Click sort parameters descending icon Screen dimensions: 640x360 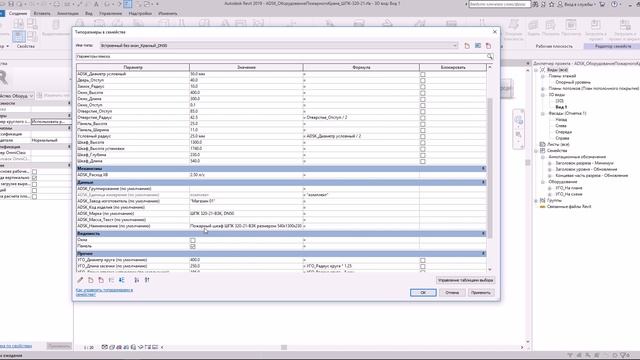tap(147, 280)
